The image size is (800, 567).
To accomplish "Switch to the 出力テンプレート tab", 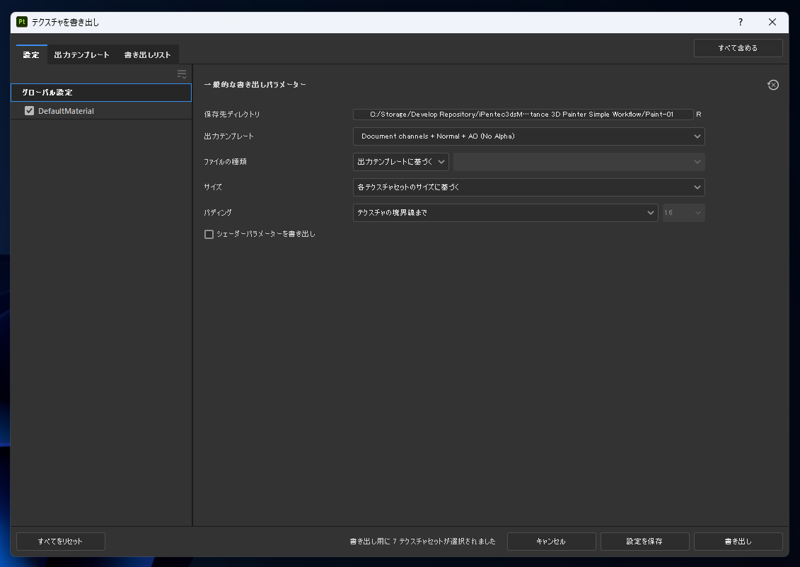I will pos(82,55).
